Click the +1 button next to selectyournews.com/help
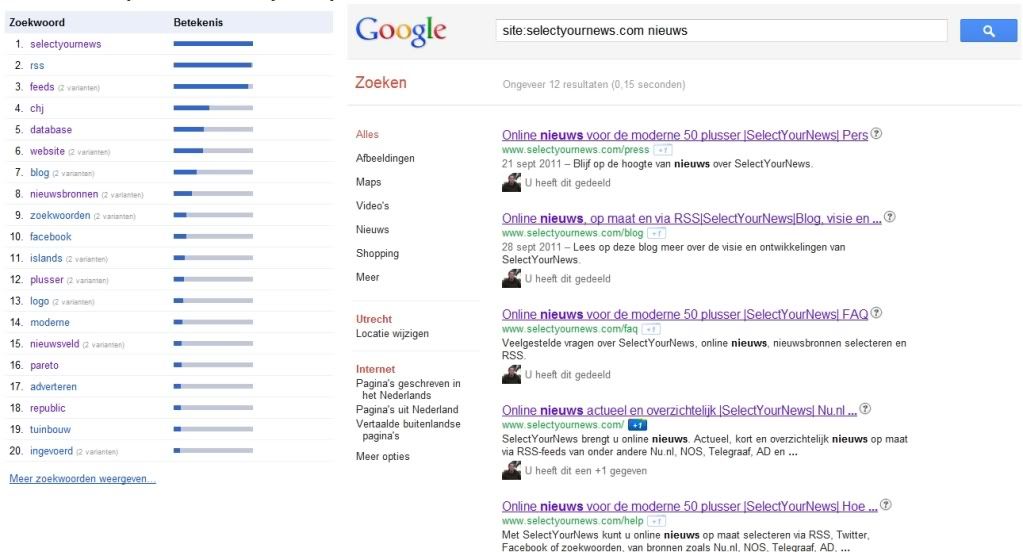Viewport: 1023px width, 552px height. (x=656, y=521)
